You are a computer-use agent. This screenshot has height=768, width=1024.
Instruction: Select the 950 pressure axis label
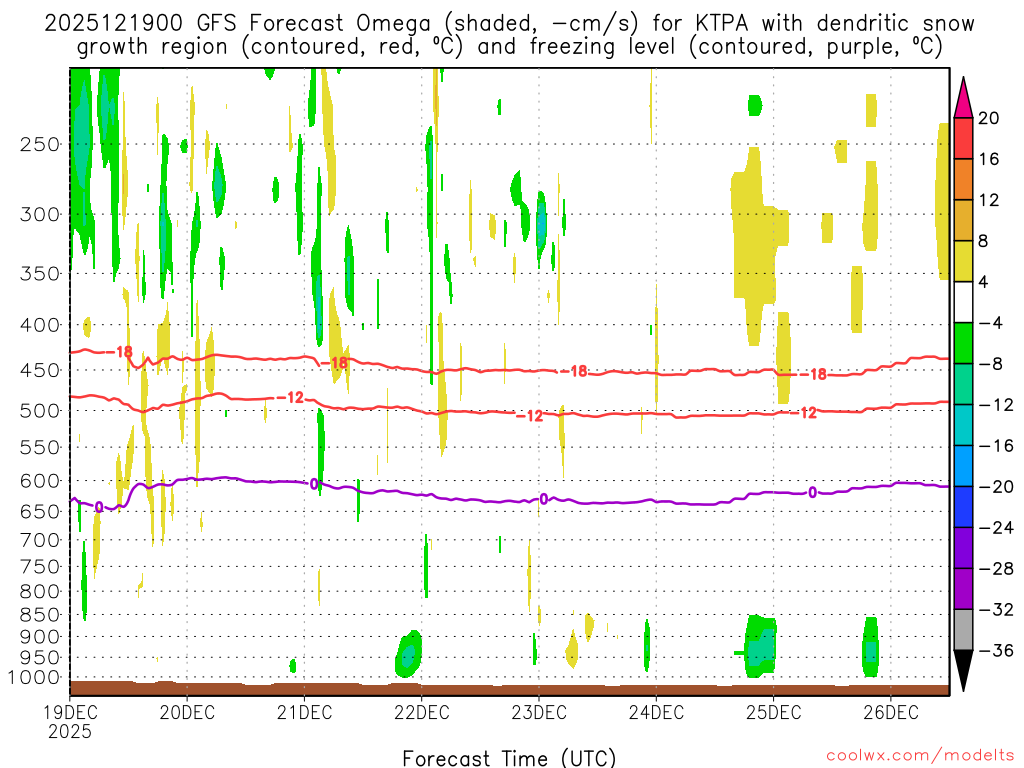pos(40,658)
